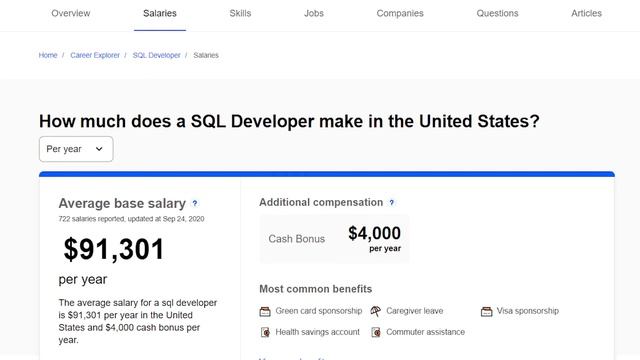Click the $4,000 cash bonus amount
Image resolution: width=640 pixels, height=360 pixels.
[374, 233]
